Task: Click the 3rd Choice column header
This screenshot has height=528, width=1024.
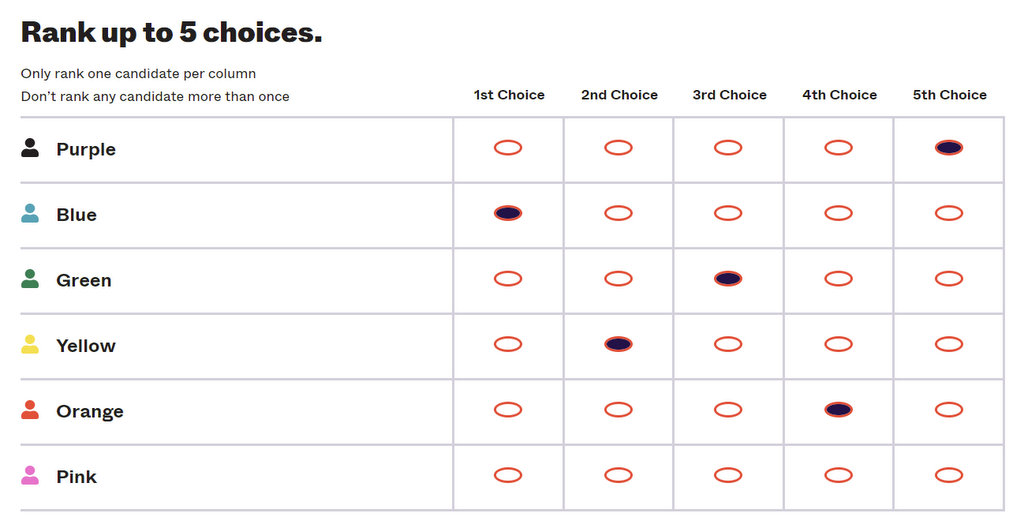Action: [729, 95]
